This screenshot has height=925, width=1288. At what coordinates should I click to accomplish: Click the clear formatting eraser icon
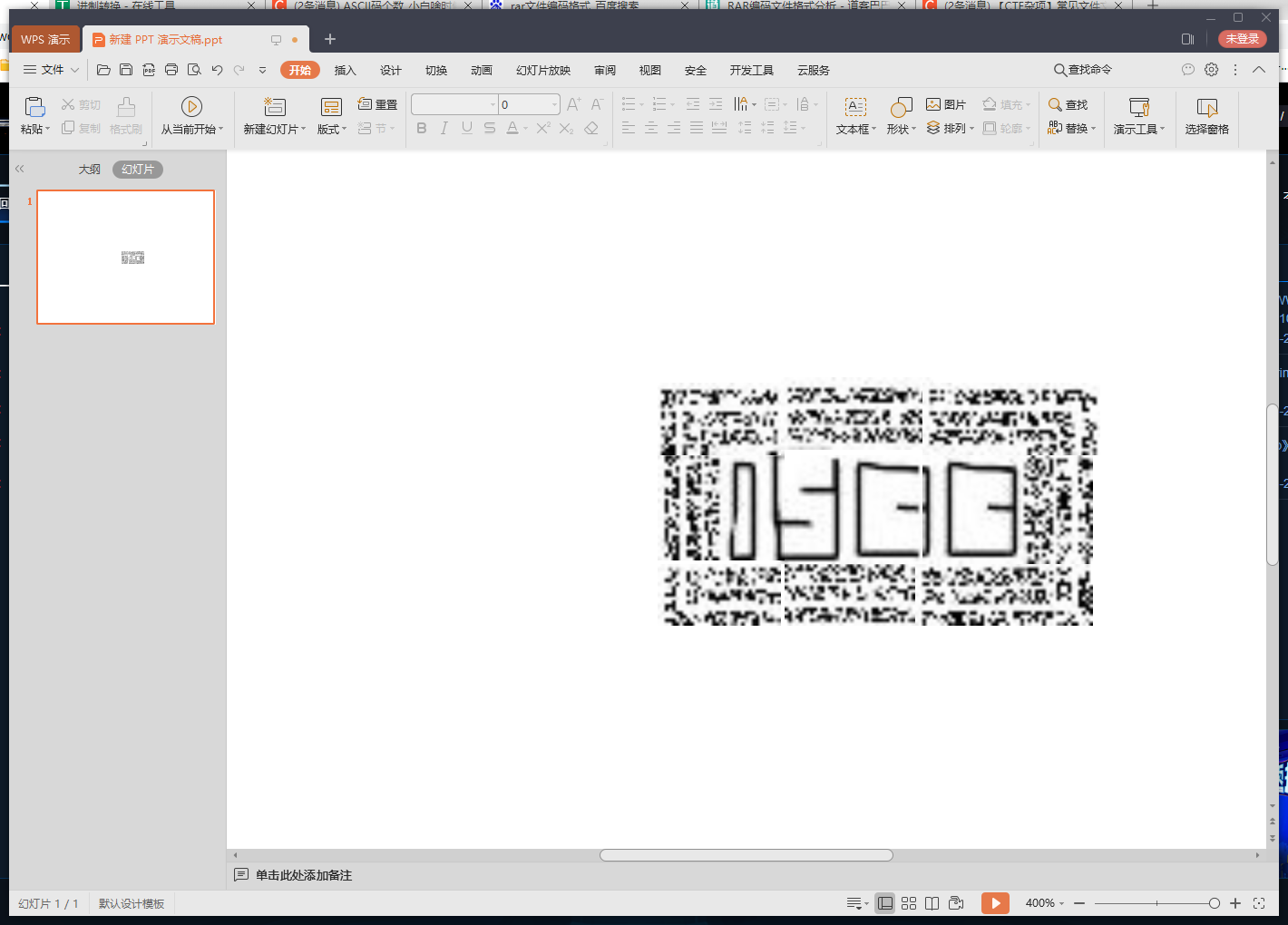point(591,129)
